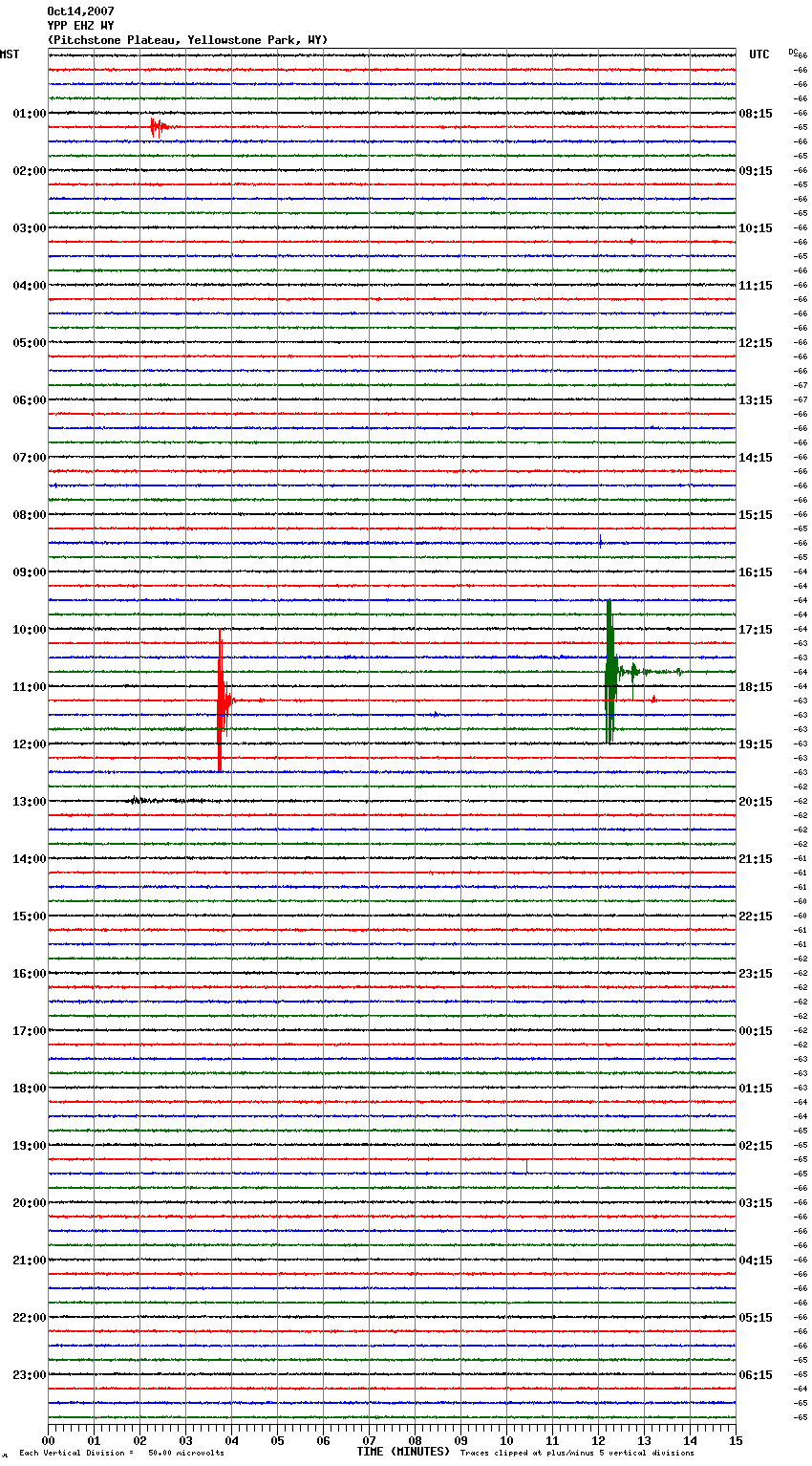The height and width of the screenshot is (1466, 812).
Task: Click the minute 13 x-axis tick label
Action: point(644,1440)
